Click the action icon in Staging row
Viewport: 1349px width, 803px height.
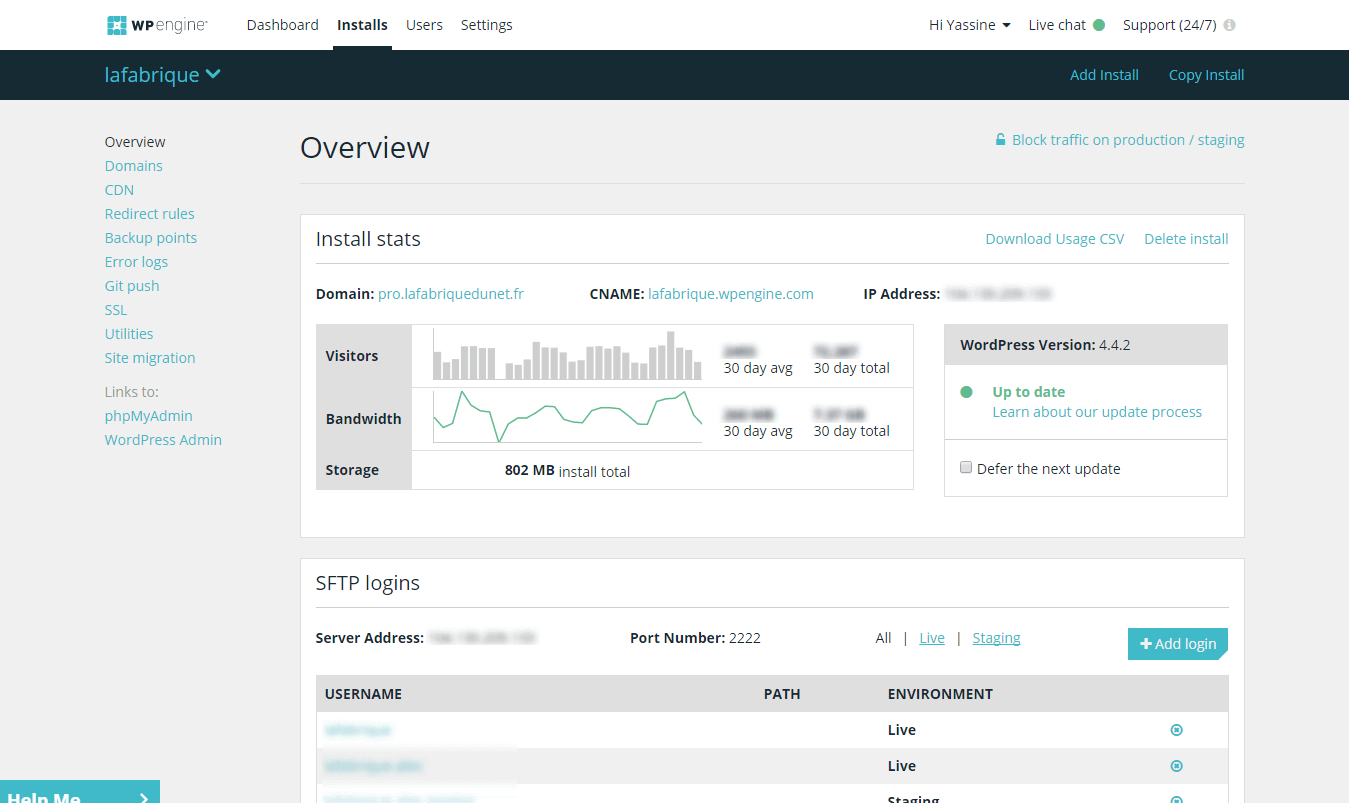(1177, 799)
